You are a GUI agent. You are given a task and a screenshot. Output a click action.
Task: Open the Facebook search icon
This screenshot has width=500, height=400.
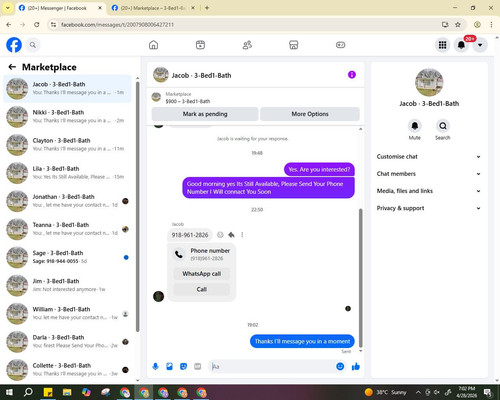33,45
